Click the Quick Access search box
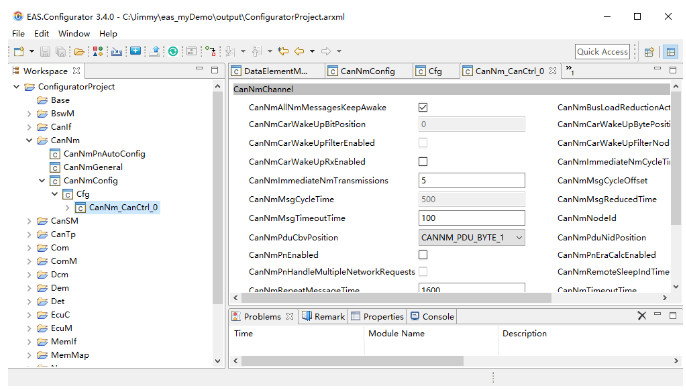 point(602,52)
